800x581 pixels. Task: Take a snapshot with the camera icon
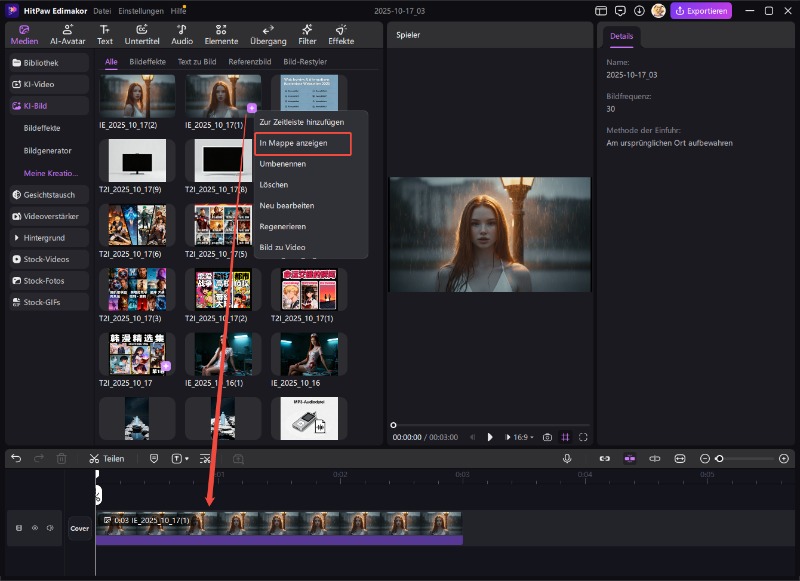(x=547, y=437)
